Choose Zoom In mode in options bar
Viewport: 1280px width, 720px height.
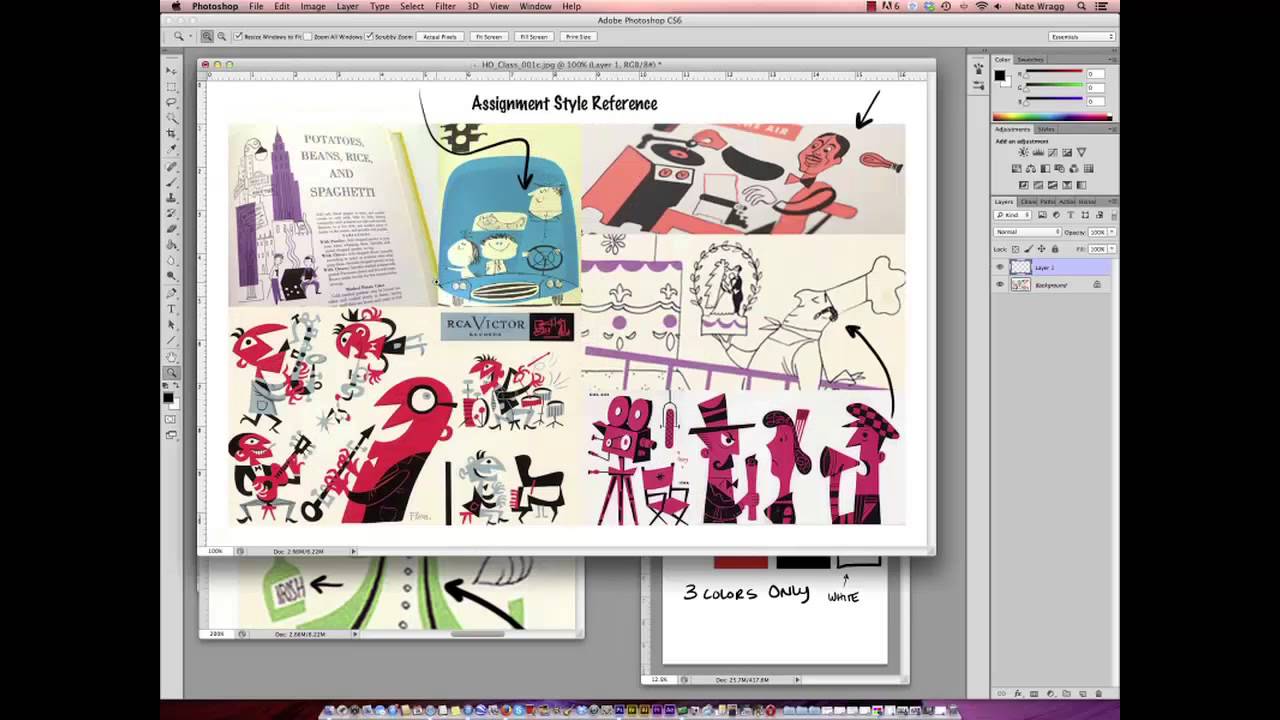click(207, 36)
